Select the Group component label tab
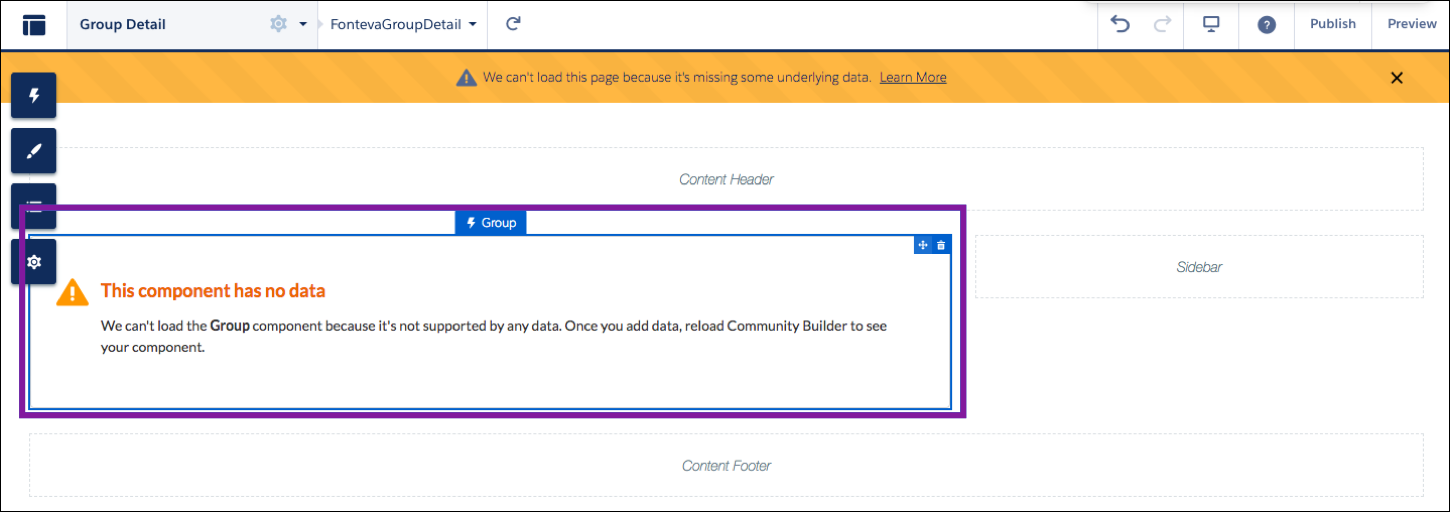The image size is (1450, 512). [490, 223]
